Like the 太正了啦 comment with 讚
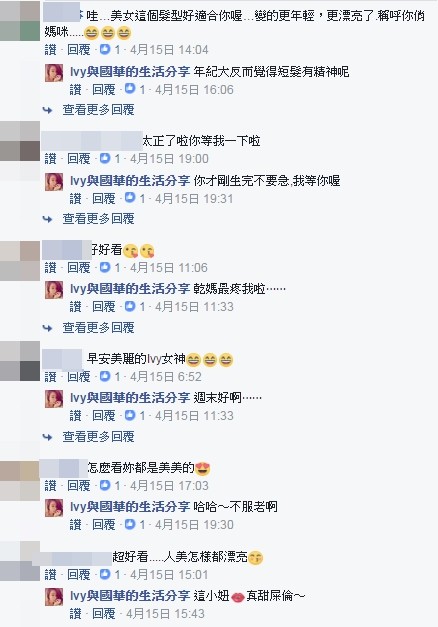The width and height of the screenshot is (438, 627). [x=50, y=159]
